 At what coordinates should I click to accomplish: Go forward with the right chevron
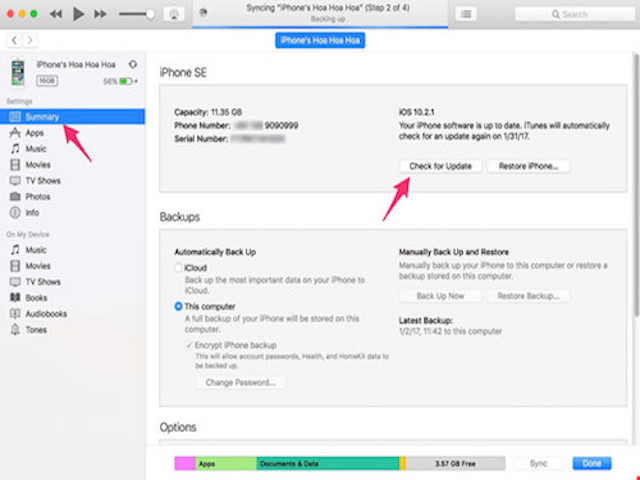(x=29, y=40)
